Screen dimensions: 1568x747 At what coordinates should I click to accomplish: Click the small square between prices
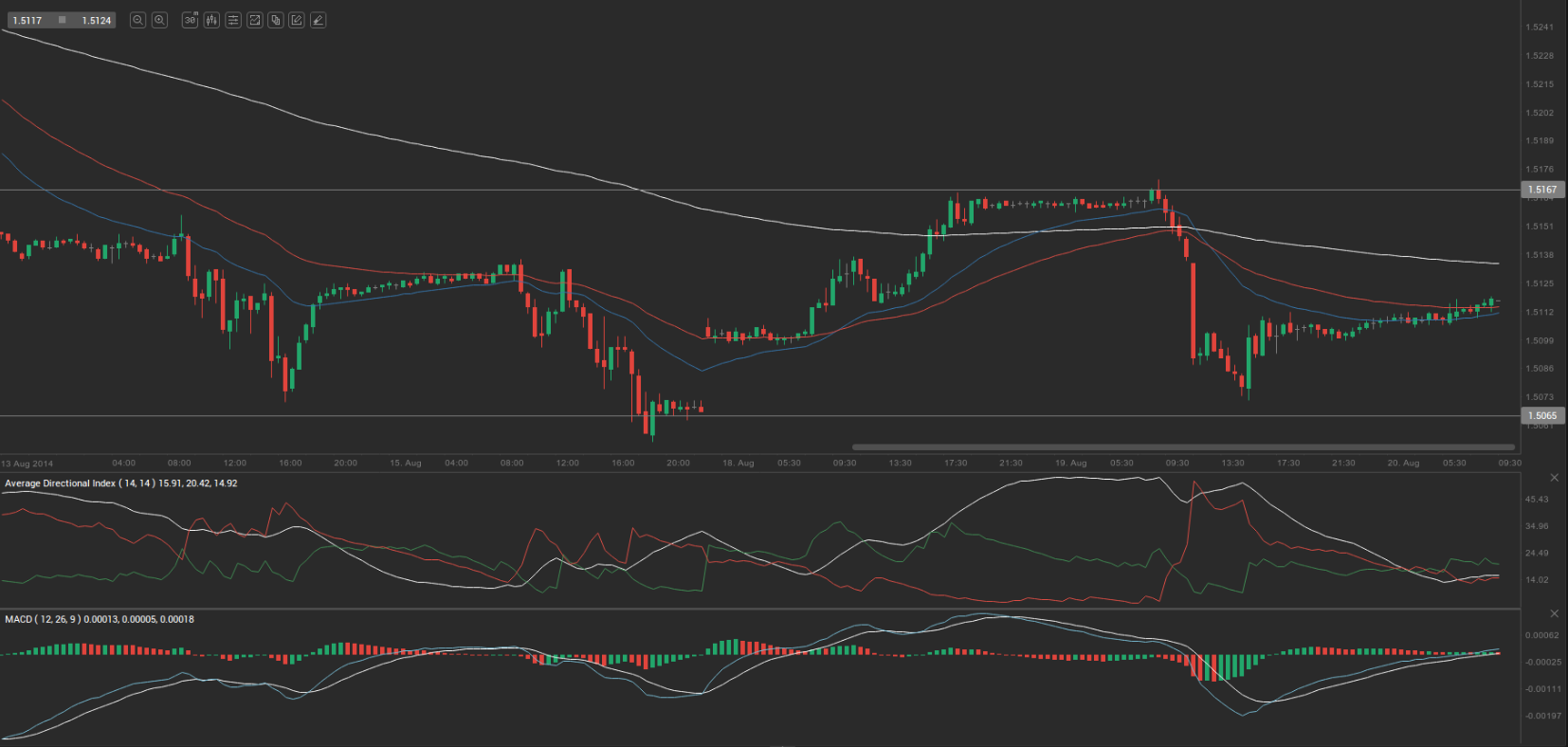(x=63, y=20)
